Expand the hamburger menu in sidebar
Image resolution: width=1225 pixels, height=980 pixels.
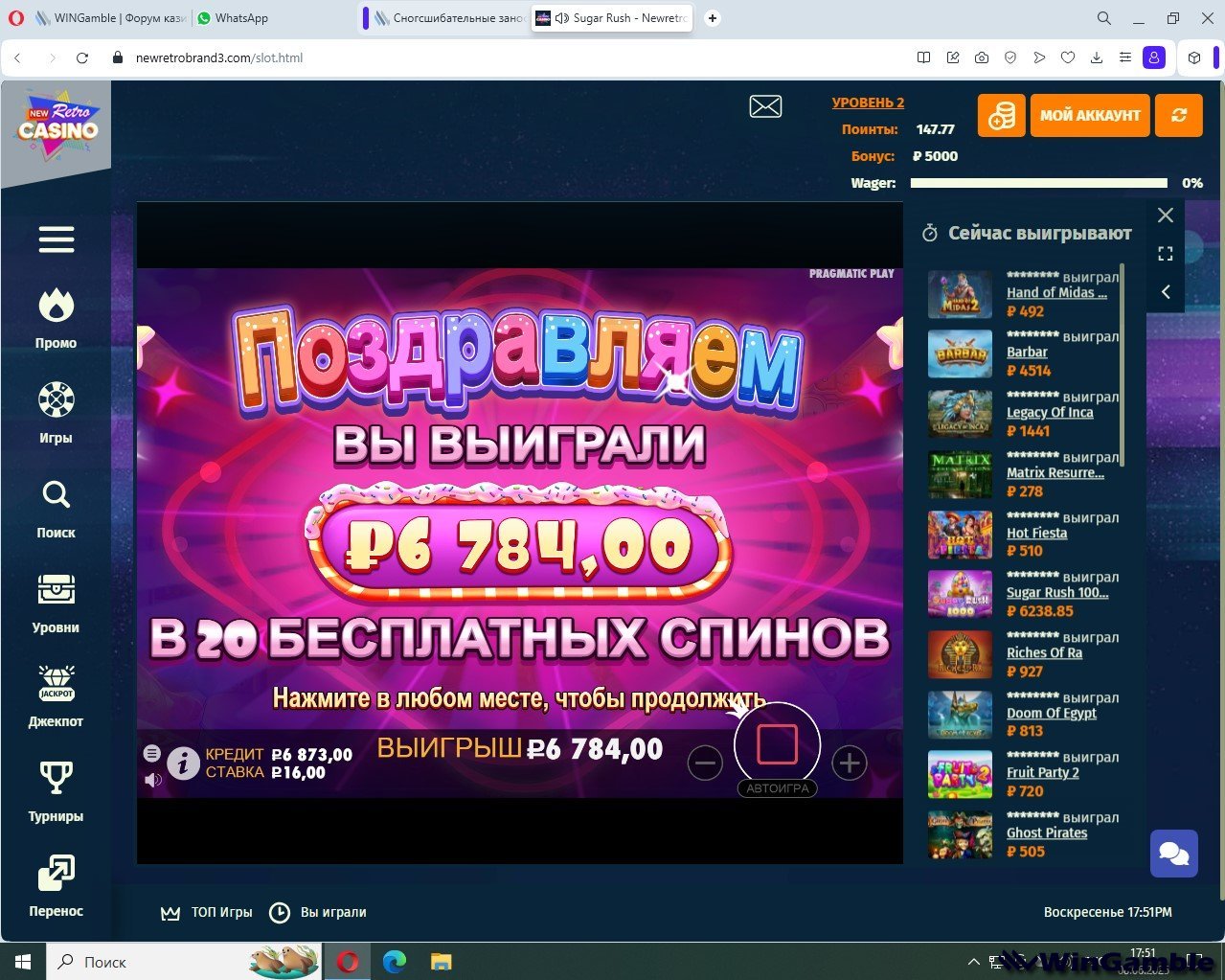pos(57,239)
